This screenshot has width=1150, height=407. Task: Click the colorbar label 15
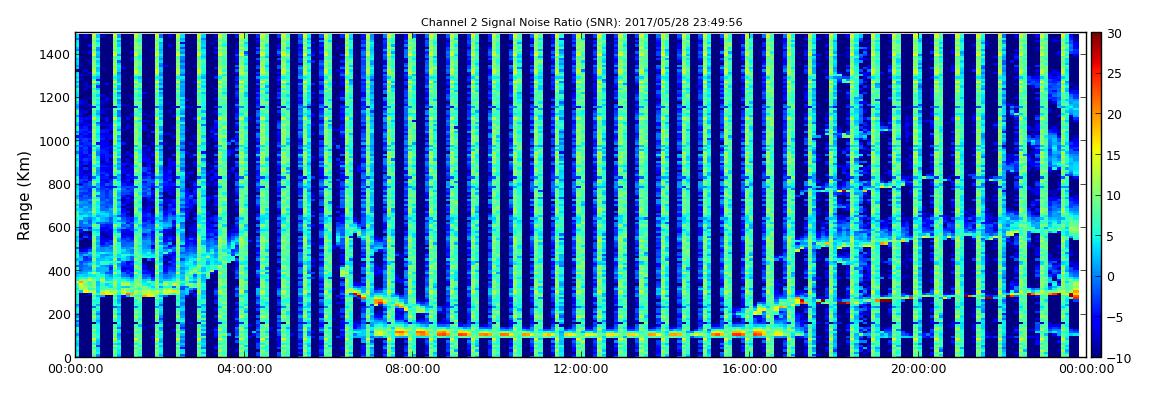coord(1115,155)
